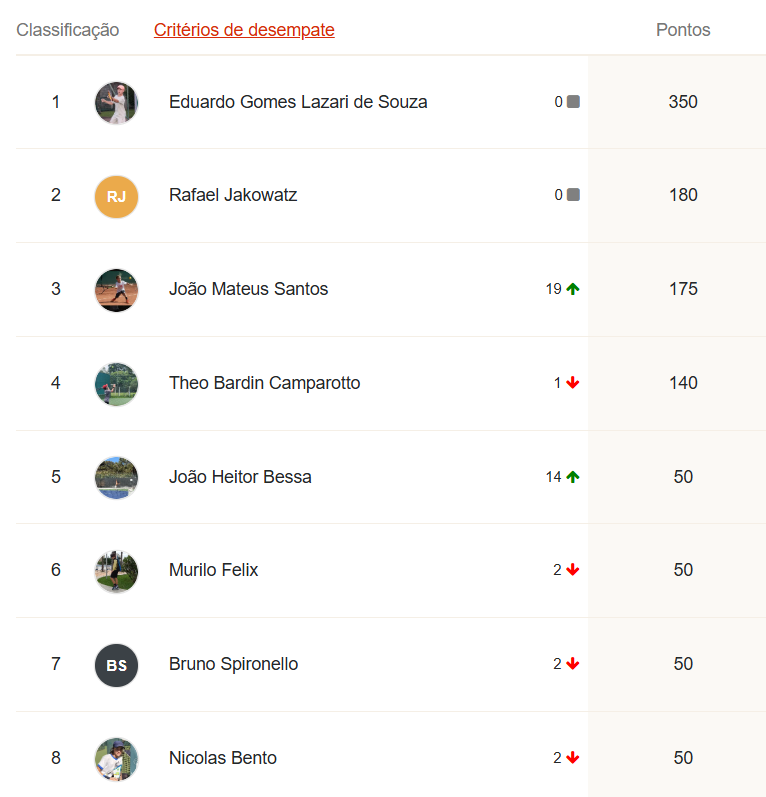Select the name João Mateus Santos
Viewport: 766px width, 797px height.
point(248,289)
